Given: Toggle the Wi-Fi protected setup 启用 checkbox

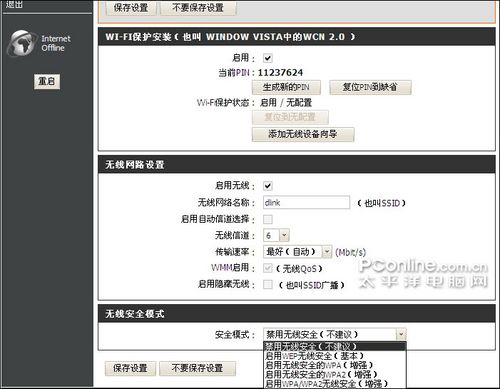Looking at the screenshot, I should pos(268,58).
